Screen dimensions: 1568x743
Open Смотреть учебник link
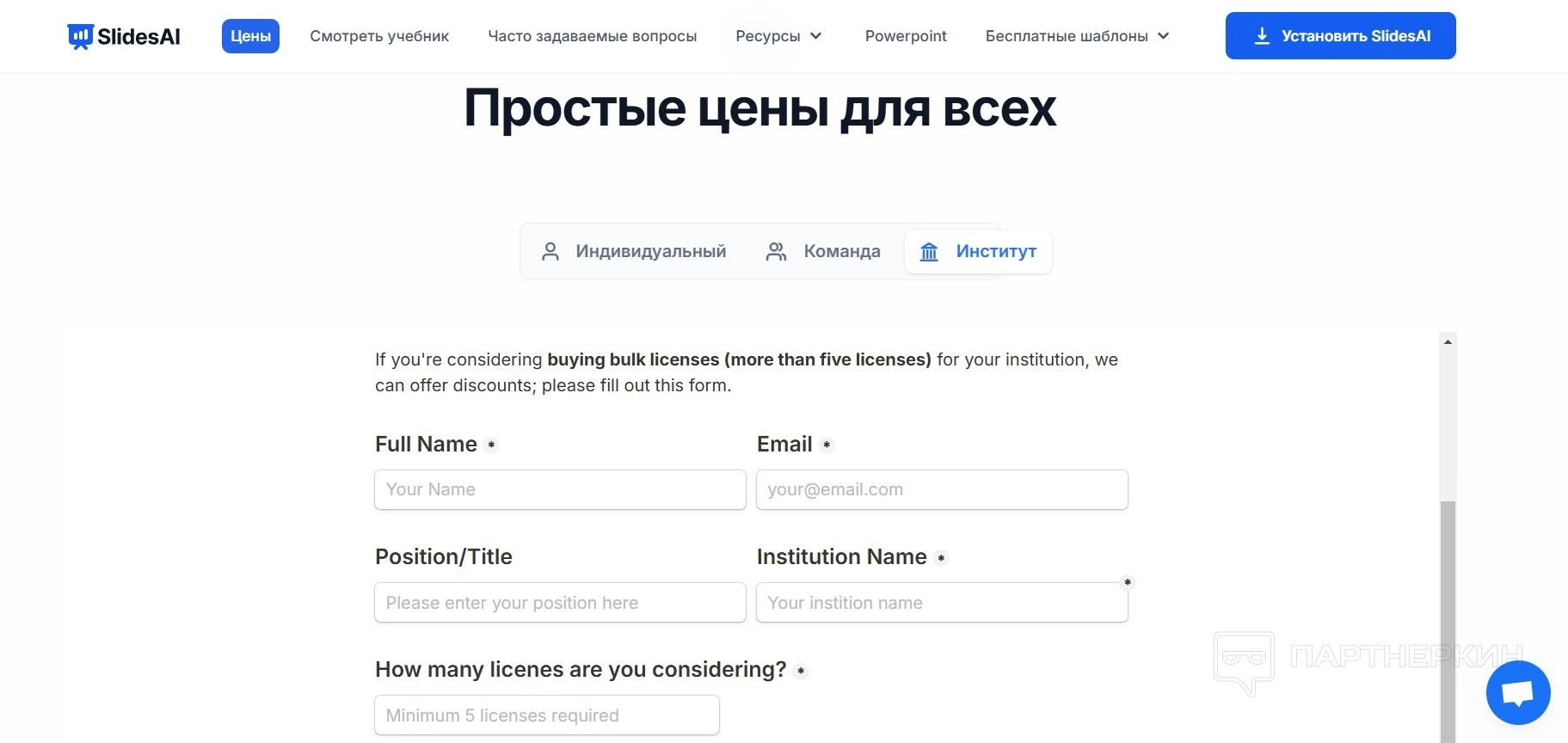(379, 36)
